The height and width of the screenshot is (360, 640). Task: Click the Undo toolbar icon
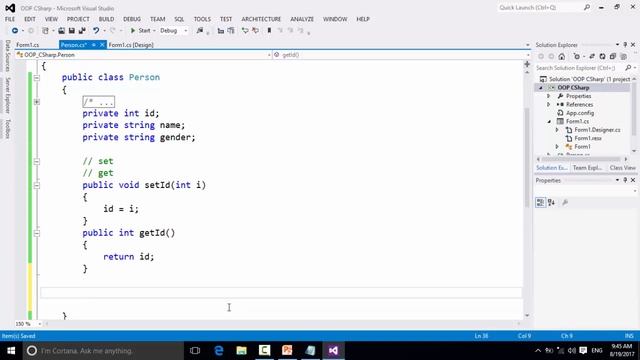pos(96,31)
